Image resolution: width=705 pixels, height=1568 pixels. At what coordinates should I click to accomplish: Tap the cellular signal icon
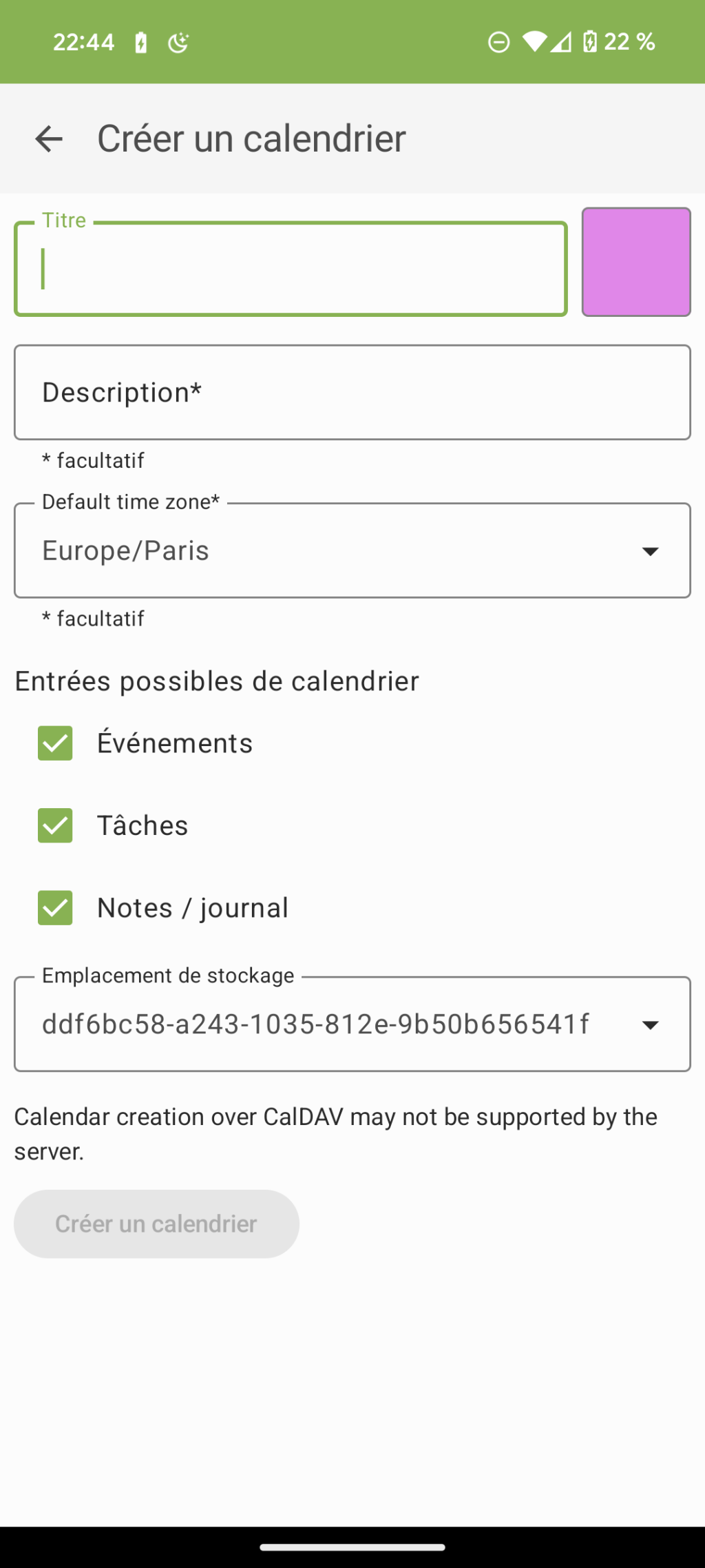(561, 42)
